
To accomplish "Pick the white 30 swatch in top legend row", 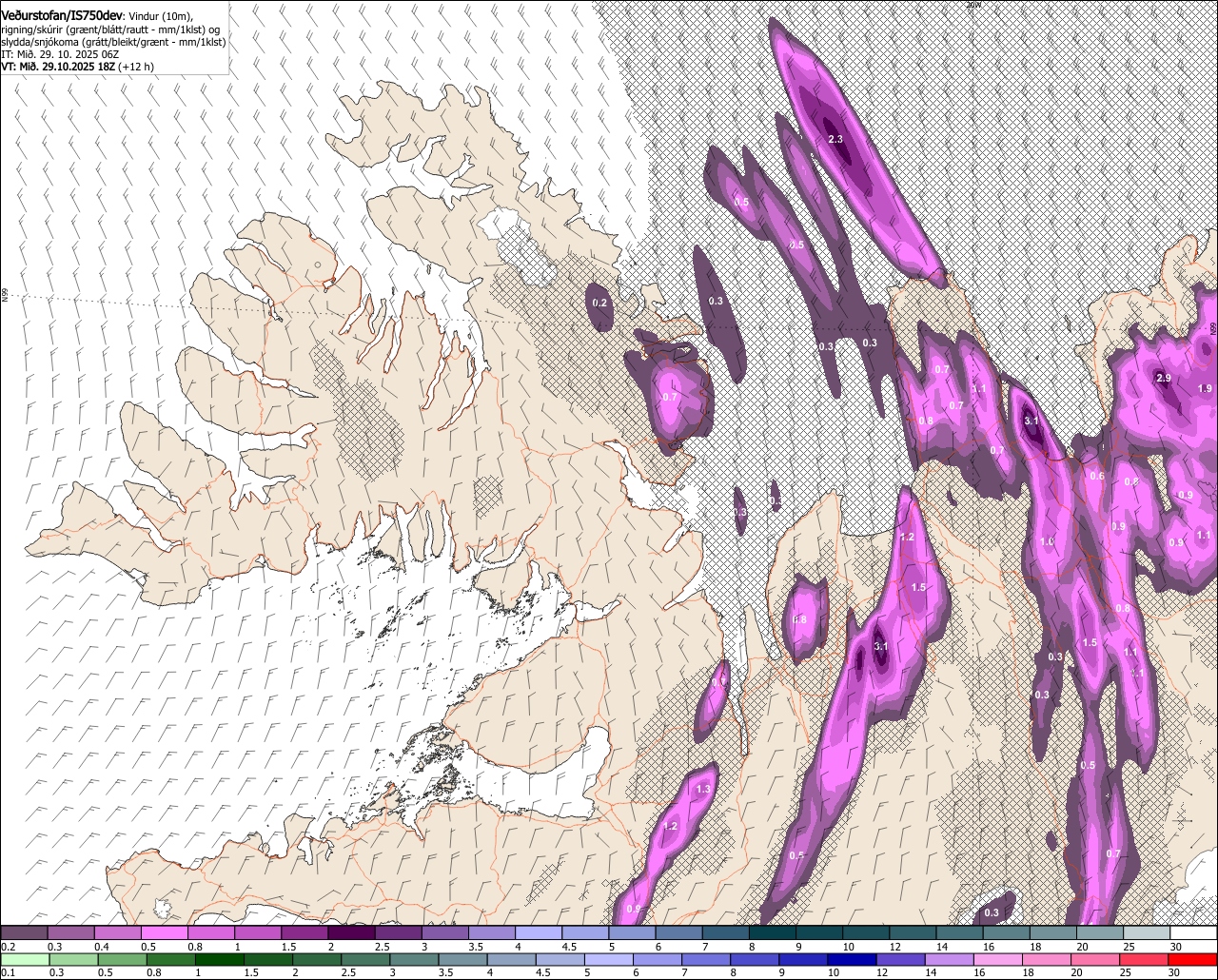I will [1194, 932].
